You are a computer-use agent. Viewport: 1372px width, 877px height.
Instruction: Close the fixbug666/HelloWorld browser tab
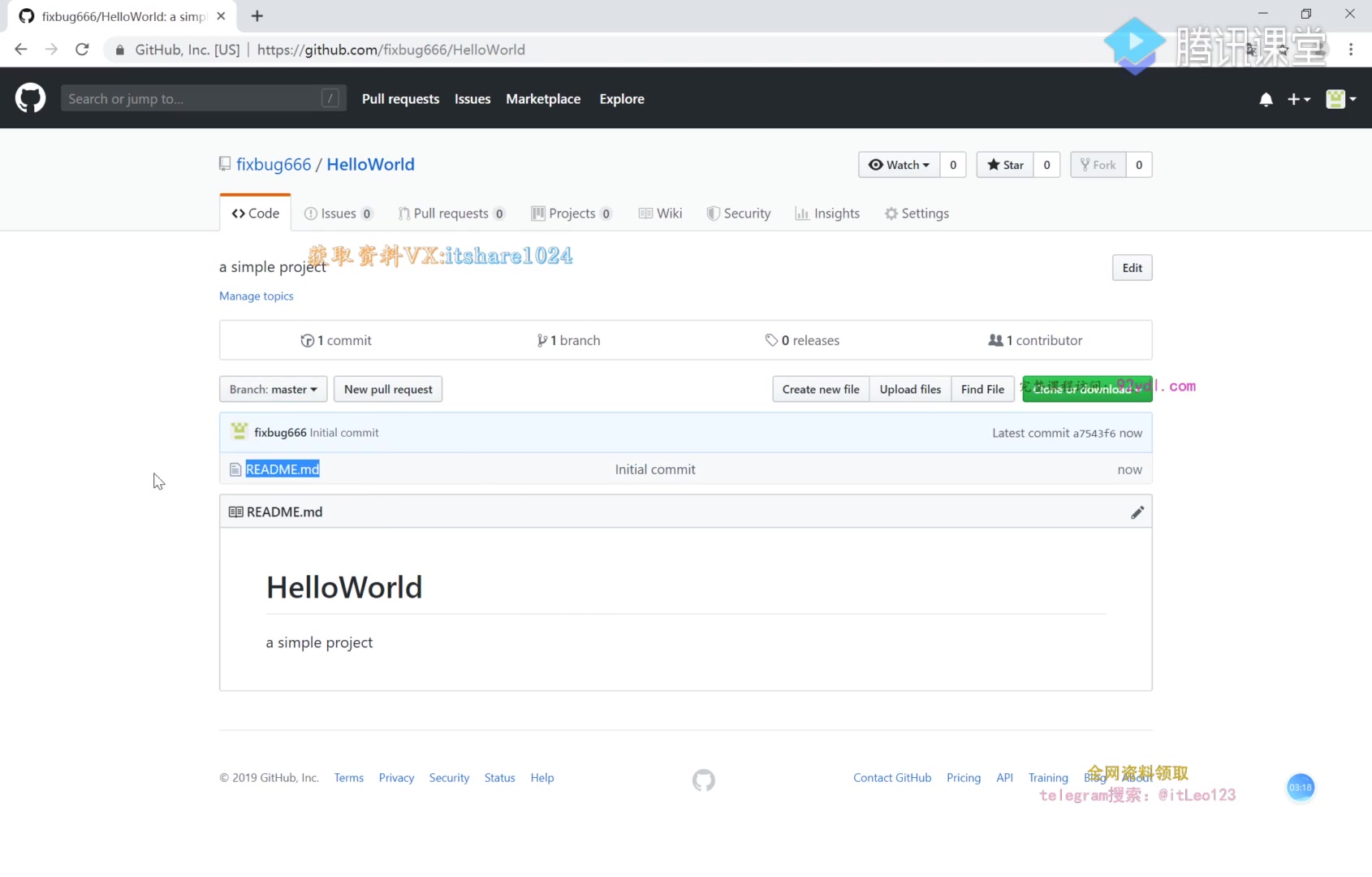click(x=221, y=16)
